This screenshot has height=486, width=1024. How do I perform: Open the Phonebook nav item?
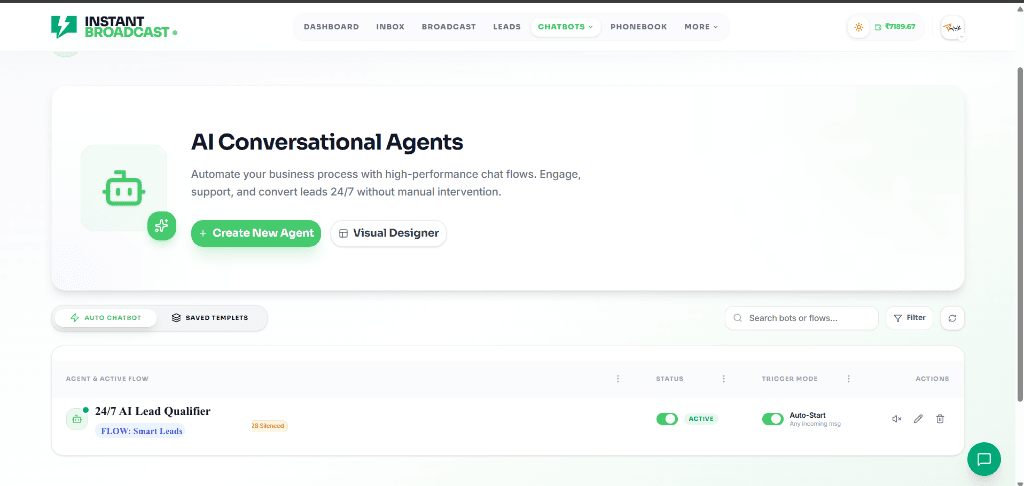coord(639,27)
